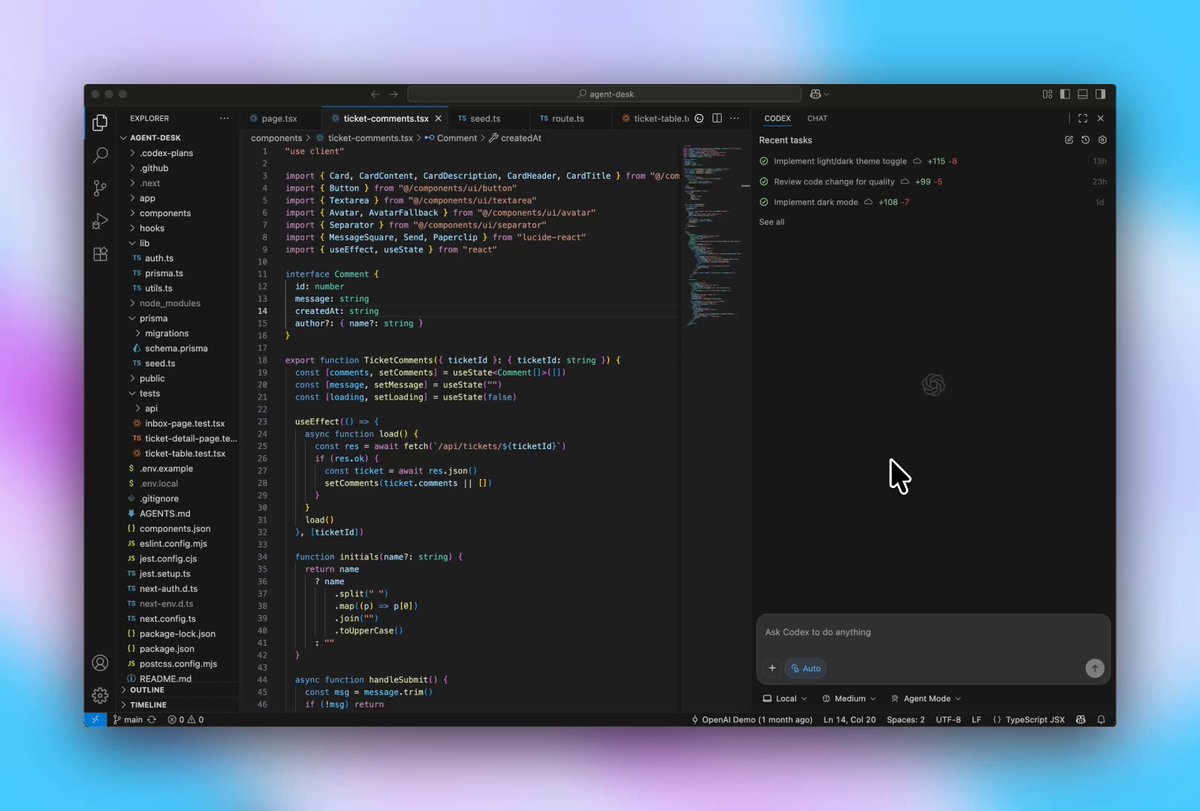1200x811 pixels.
Task: Expand the OUTLINE section
Action: tap(146, 690)
